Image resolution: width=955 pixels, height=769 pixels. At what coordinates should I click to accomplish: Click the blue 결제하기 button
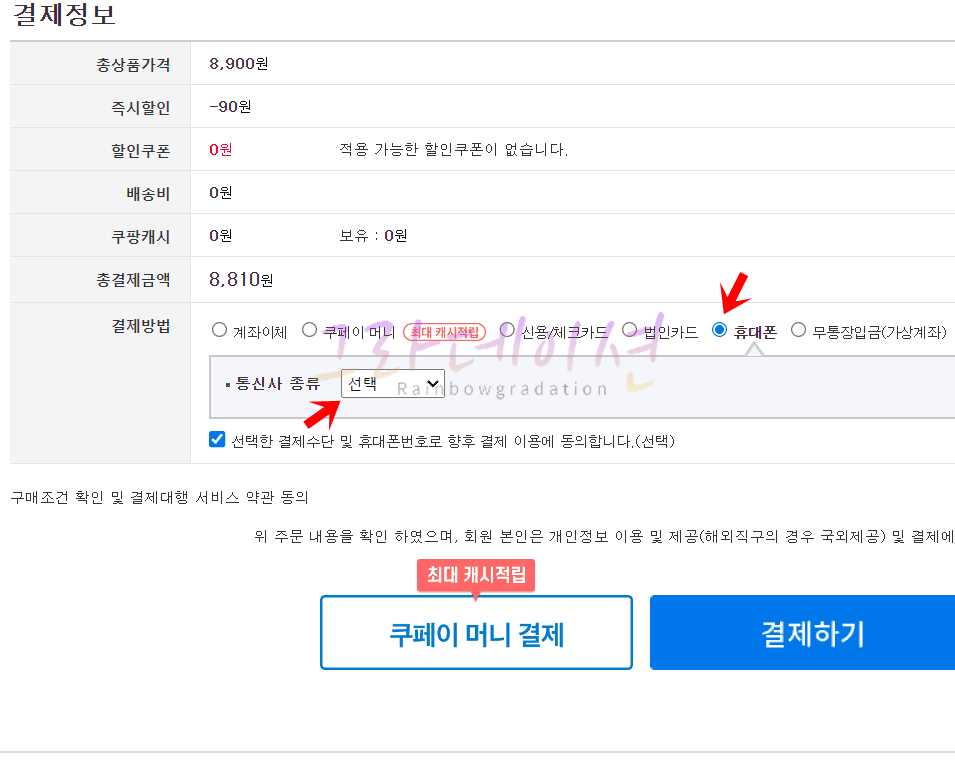(802, 633)
